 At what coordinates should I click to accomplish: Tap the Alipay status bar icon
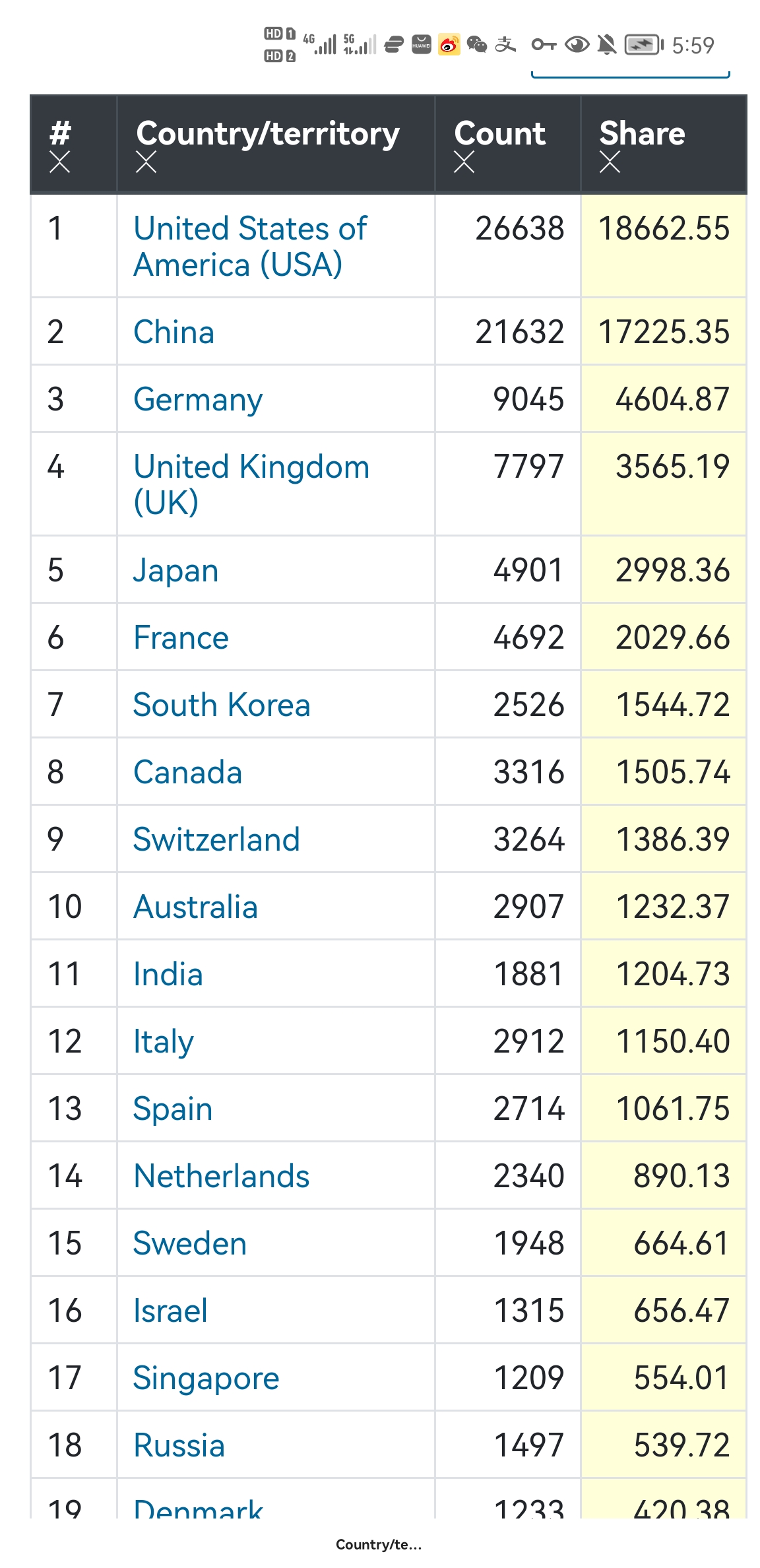(x=505, y=45)
